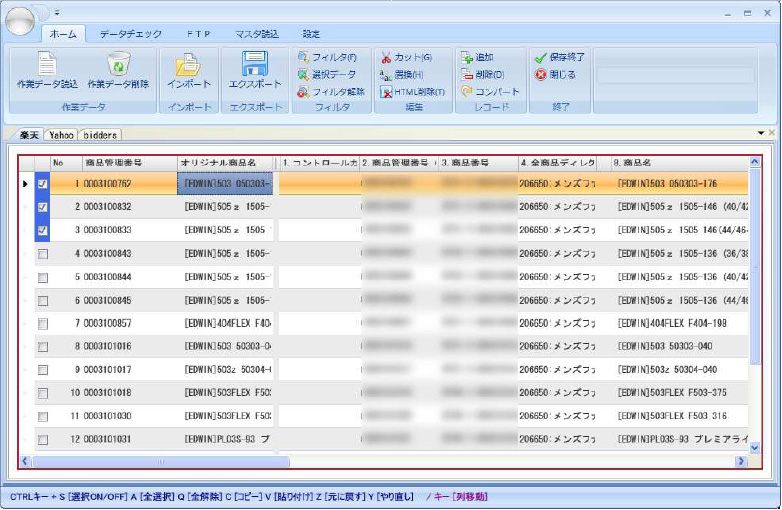The width and height of the screenshot is (782, 510).
Task: Click the 1.コントロールカ column header
Action: coord(319,163)
